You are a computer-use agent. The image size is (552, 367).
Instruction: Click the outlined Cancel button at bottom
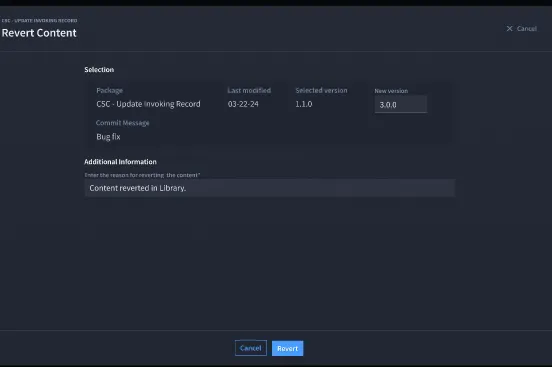251,348
